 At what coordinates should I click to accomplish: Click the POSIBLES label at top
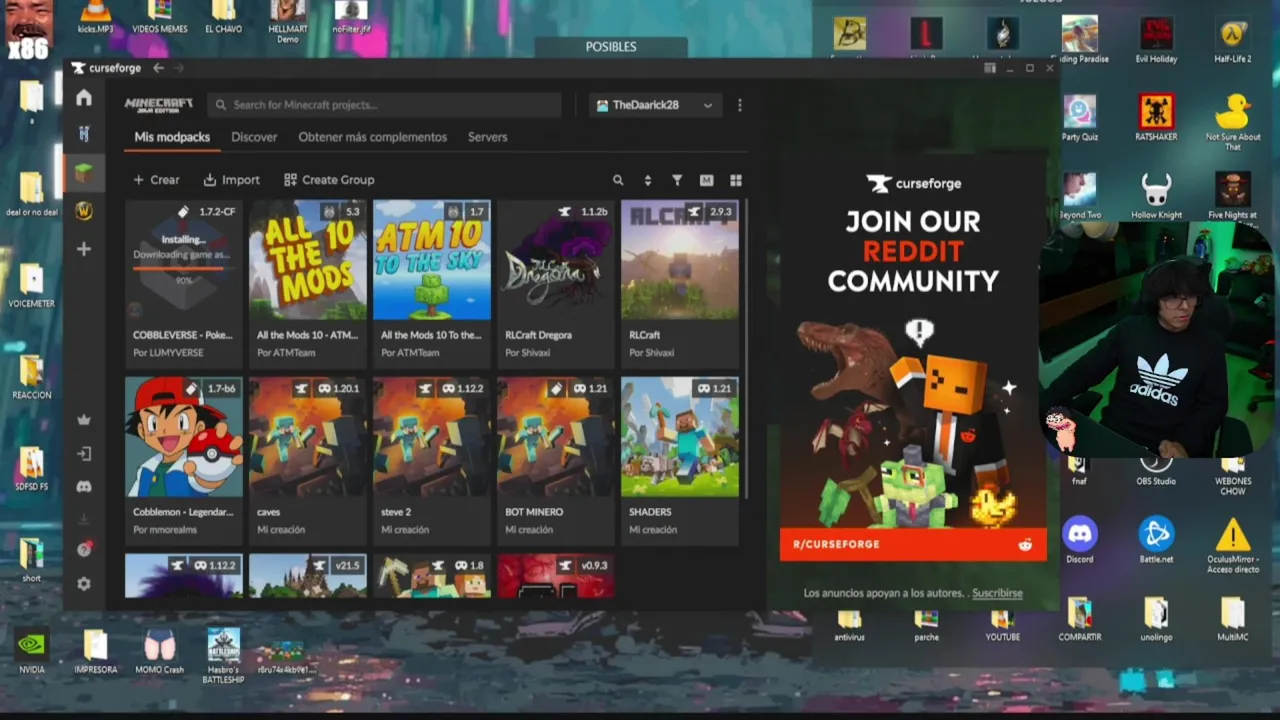(x=611, y=47)
